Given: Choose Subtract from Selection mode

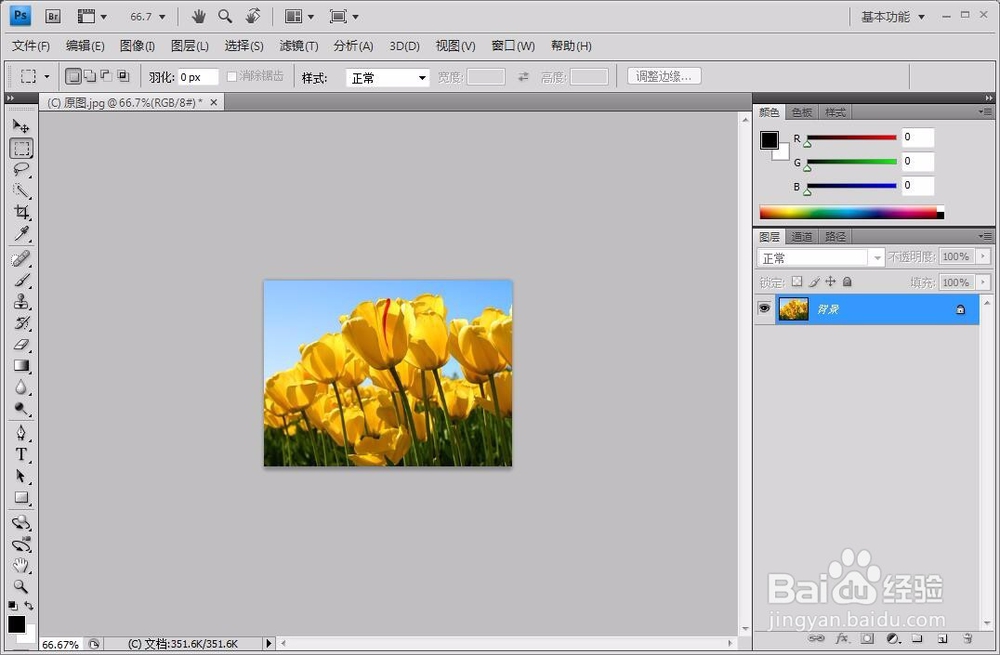Looking at the screenshot, I should coord(106,77).
